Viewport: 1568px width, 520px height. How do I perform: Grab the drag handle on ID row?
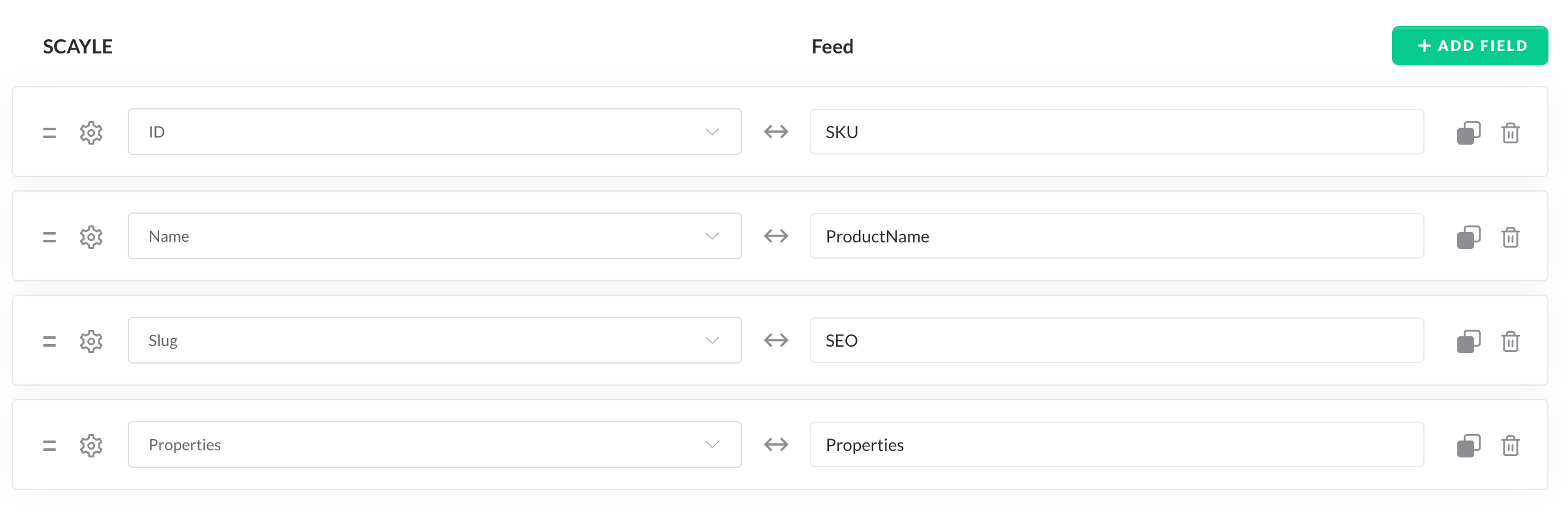[50, 132]
